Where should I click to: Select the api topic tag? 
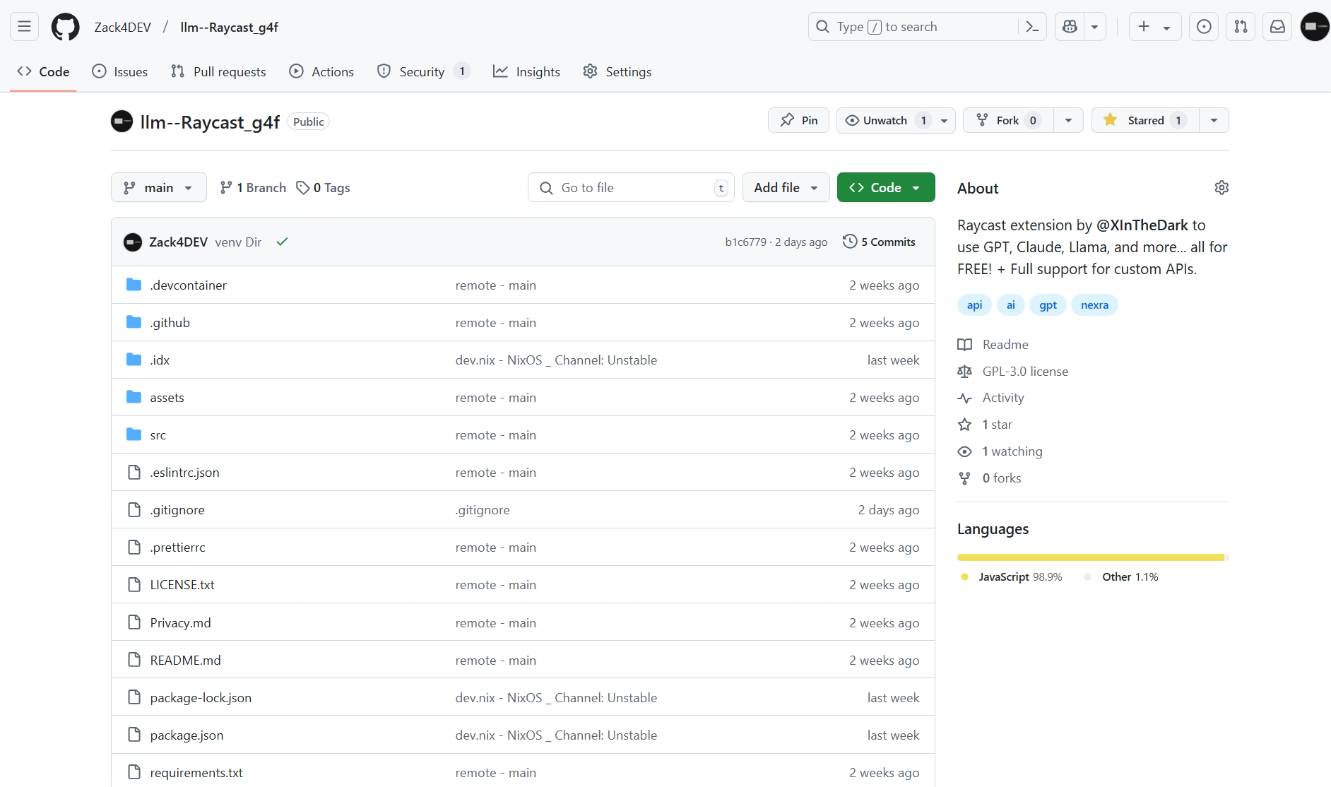975,305
